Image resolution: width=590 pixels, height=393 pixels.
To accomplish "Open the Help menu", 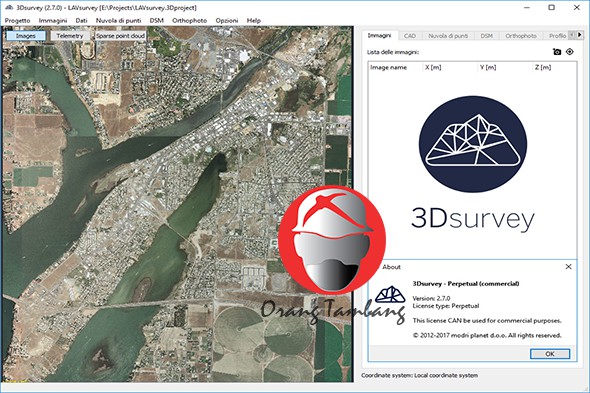I will pyautogui.click(x=254, y=20).
